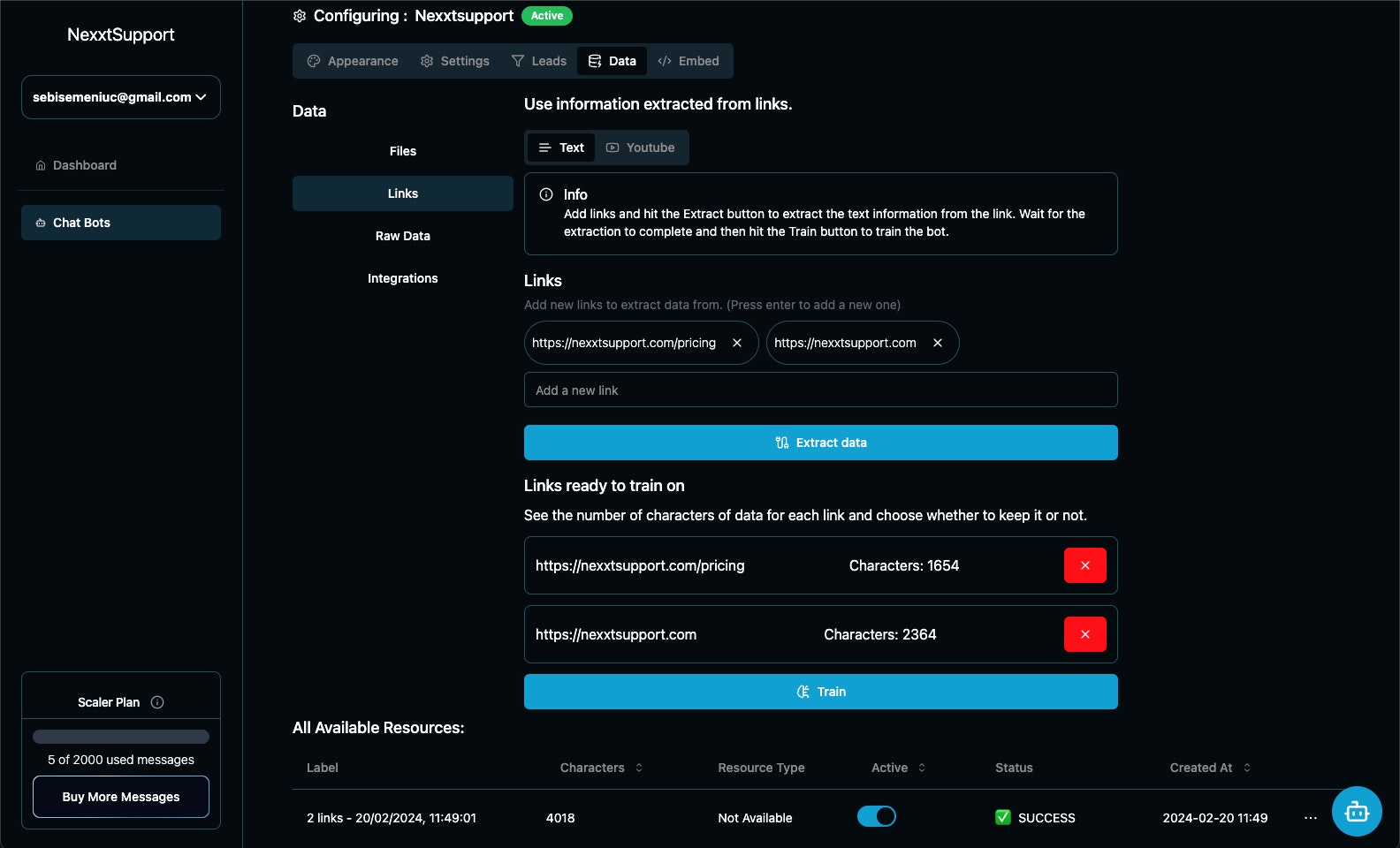Open the Appearance tab

click(353, 61)
